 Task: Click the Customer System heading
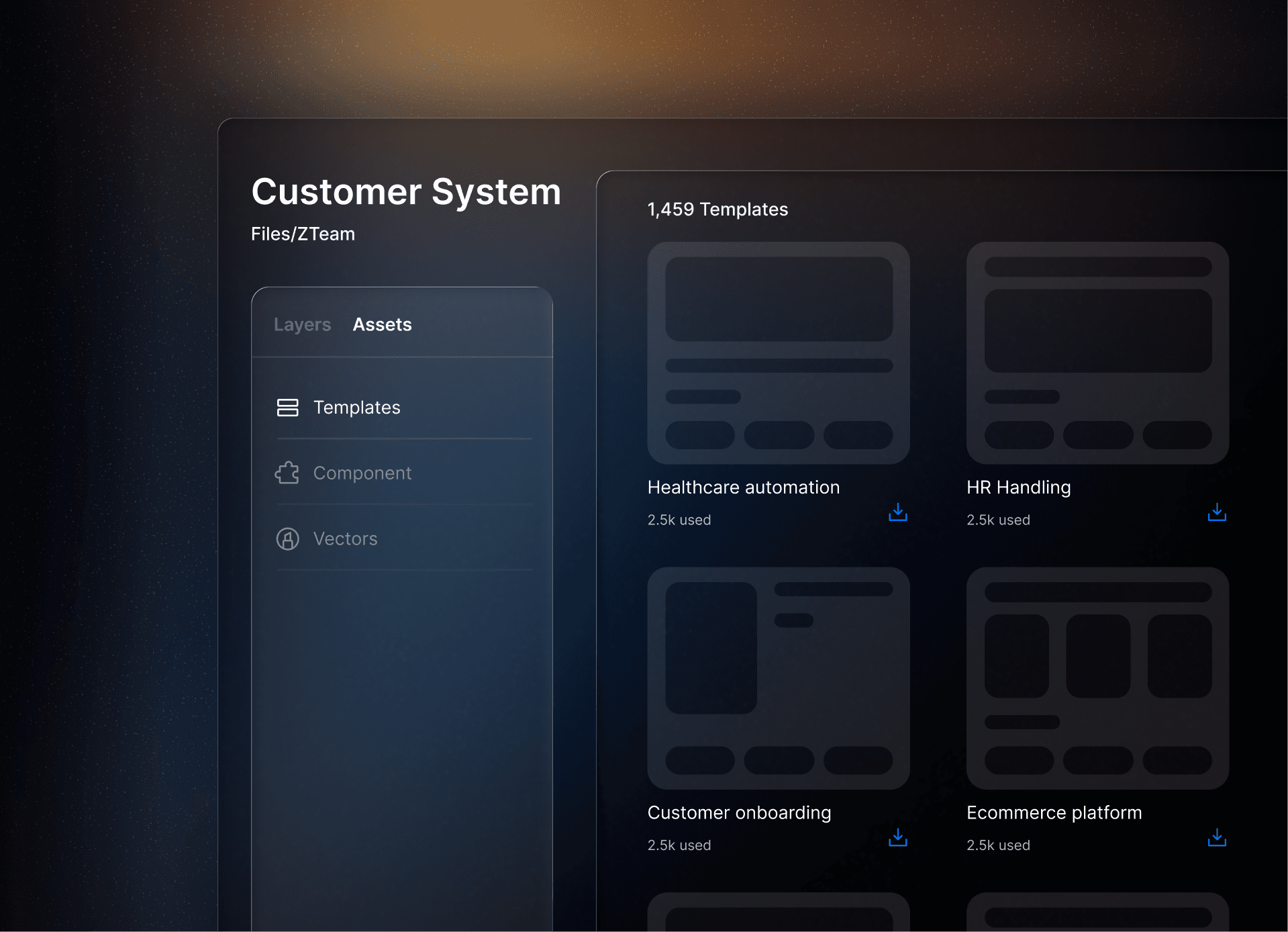point(406,193)
